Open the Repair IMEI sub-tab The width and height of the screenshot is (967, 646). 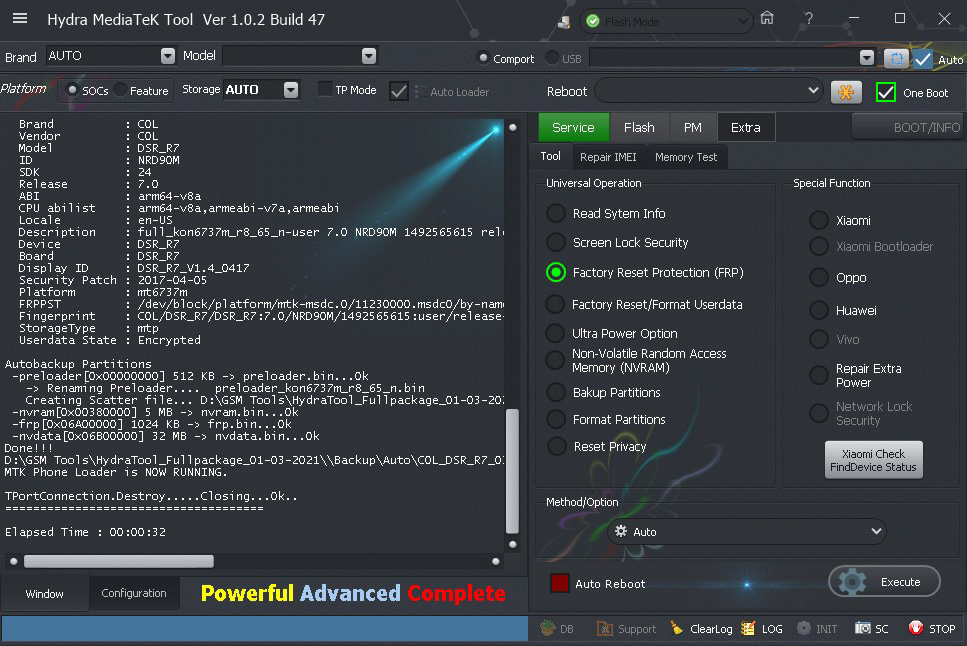click(608, 157)
